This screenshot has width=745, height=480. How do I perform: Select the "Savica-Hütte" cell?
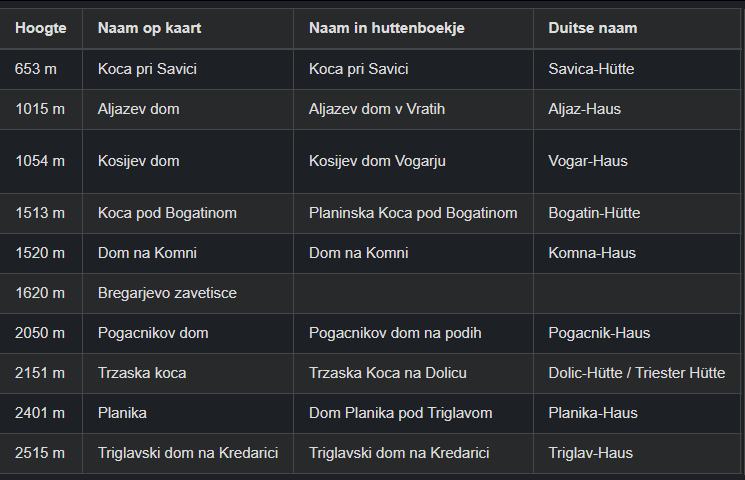[x=591, y=69]
